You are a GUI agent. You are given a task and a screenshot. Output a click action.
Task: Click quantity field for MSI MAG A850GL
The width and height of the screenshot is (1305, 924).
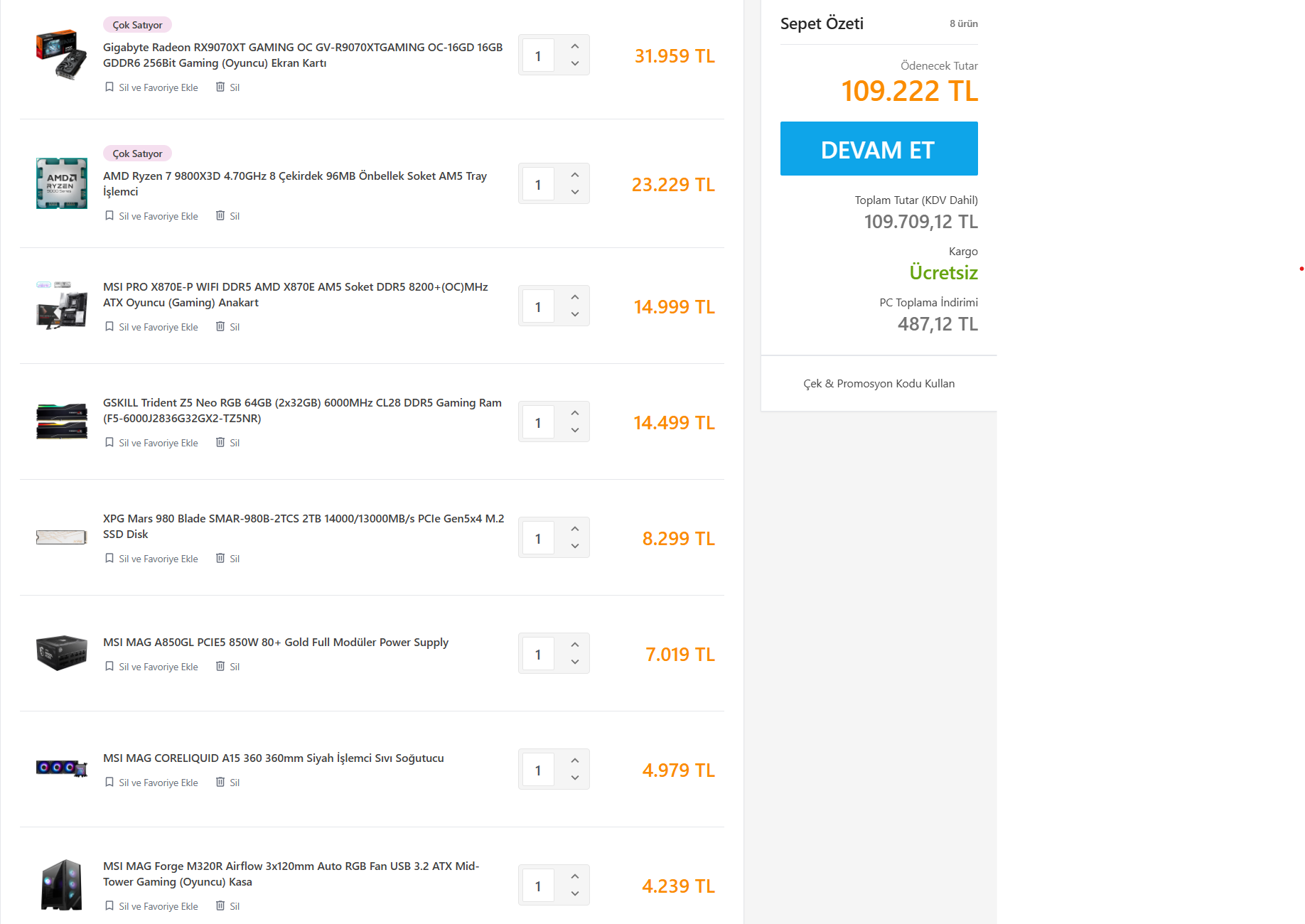pyautogui.click(x=538, y=654)
